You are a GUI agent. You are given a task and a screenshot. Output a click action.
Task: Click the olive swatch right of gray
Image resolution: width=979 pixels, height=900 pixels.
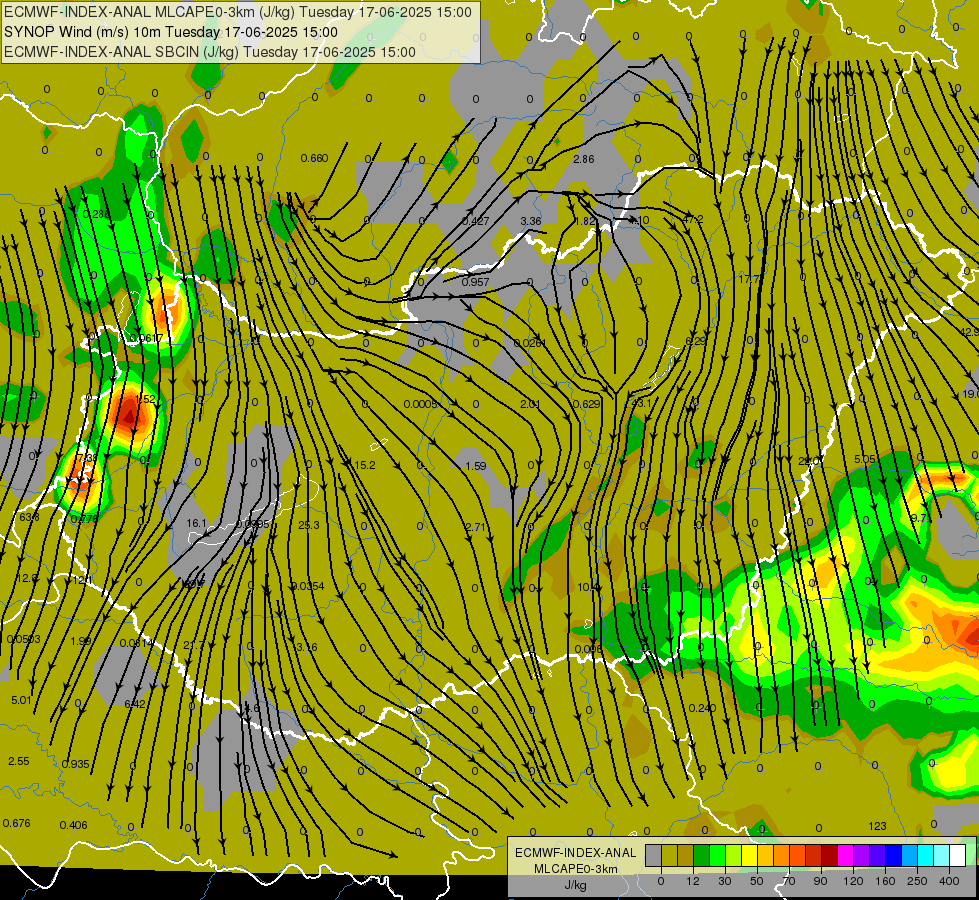(670, 855)
